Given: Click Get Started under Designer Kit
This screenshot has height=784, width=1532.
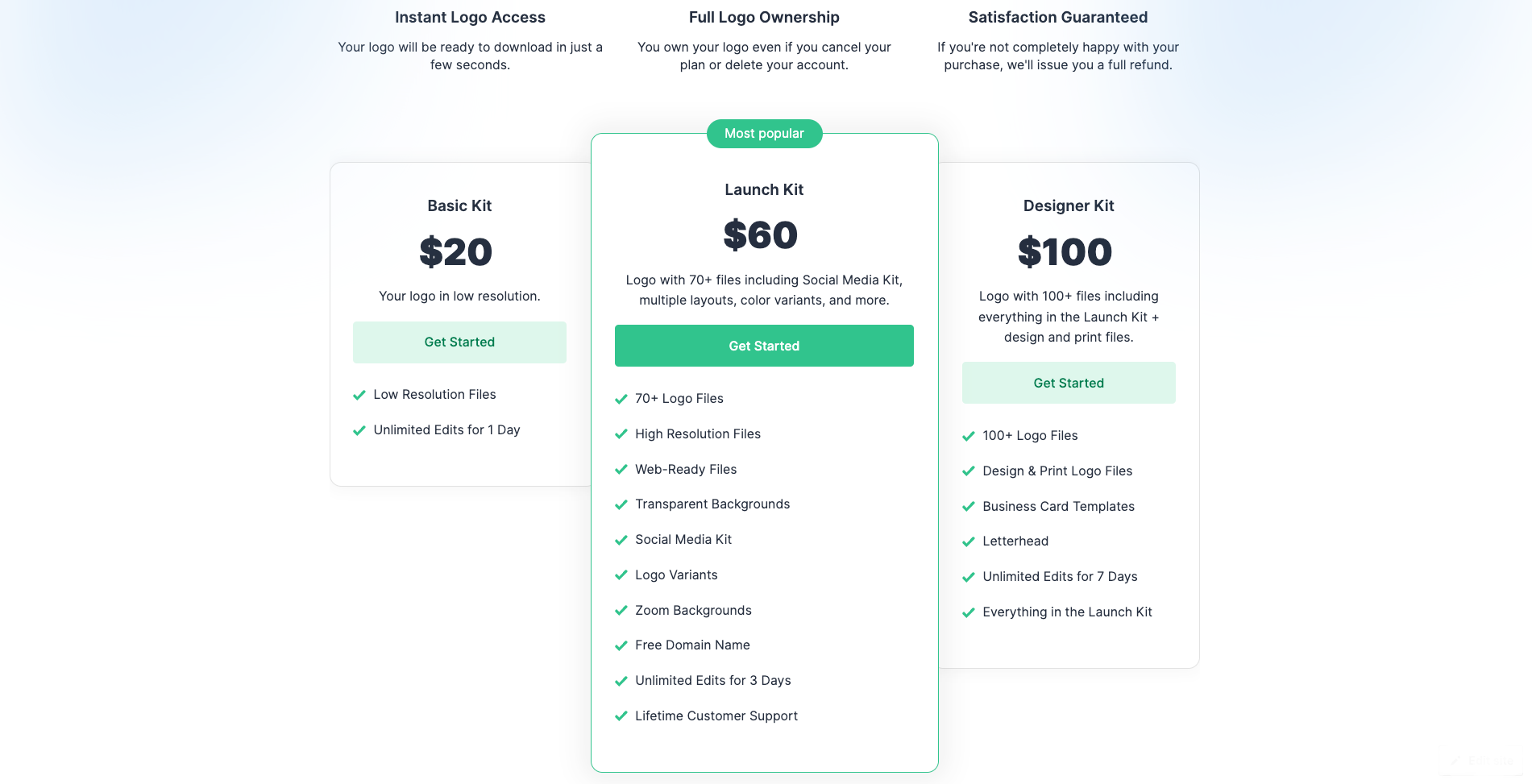Looking at the screenshot, I should (1069, 383).
